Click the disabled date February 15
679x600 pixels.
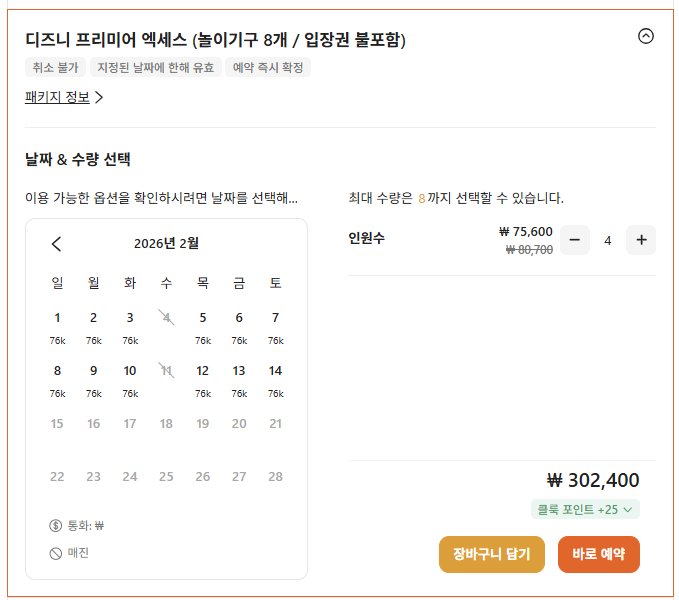click(x=57, y=423)
